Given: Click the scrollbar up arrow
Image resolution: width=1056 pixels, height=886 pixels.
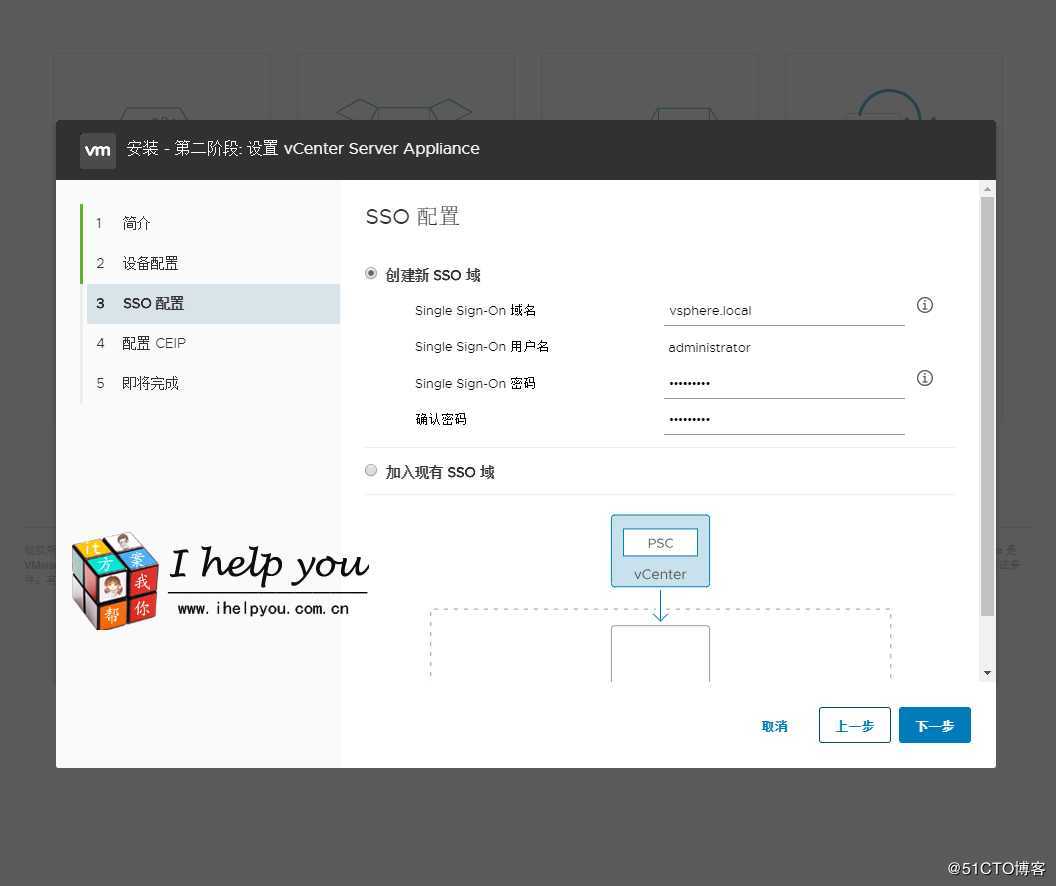Looking at the screenshot, I should (987, 189).
